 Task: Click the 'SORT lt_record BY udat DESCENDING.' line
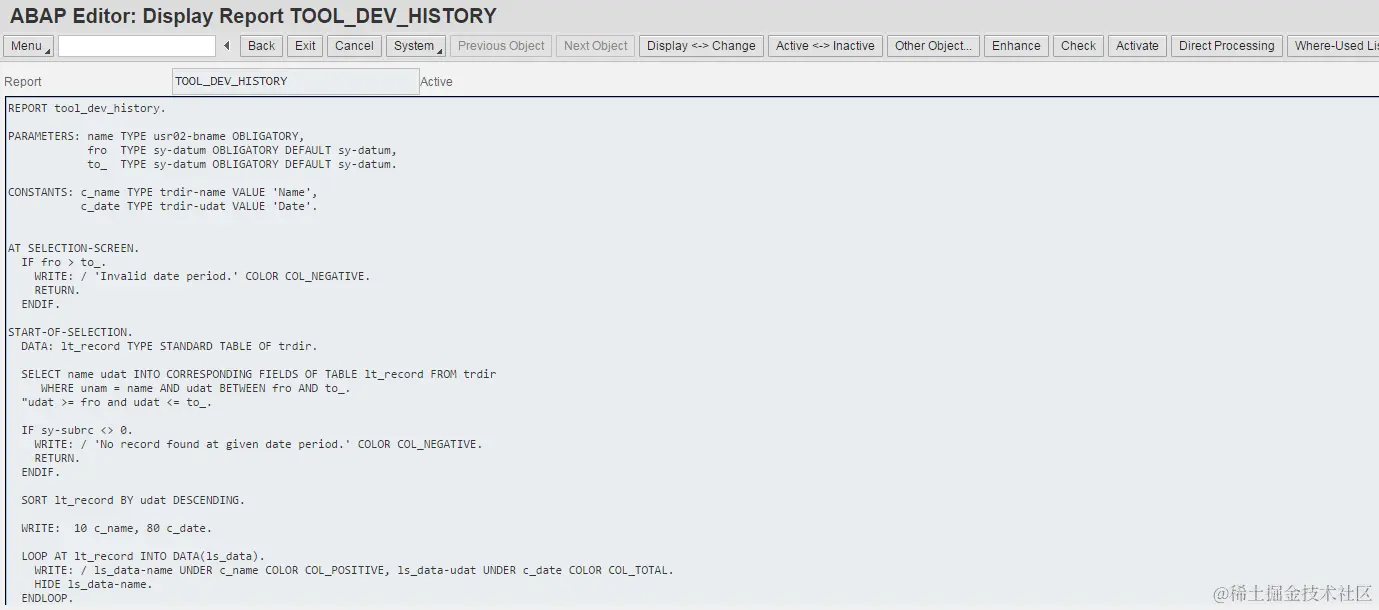[x=133, y=500]
